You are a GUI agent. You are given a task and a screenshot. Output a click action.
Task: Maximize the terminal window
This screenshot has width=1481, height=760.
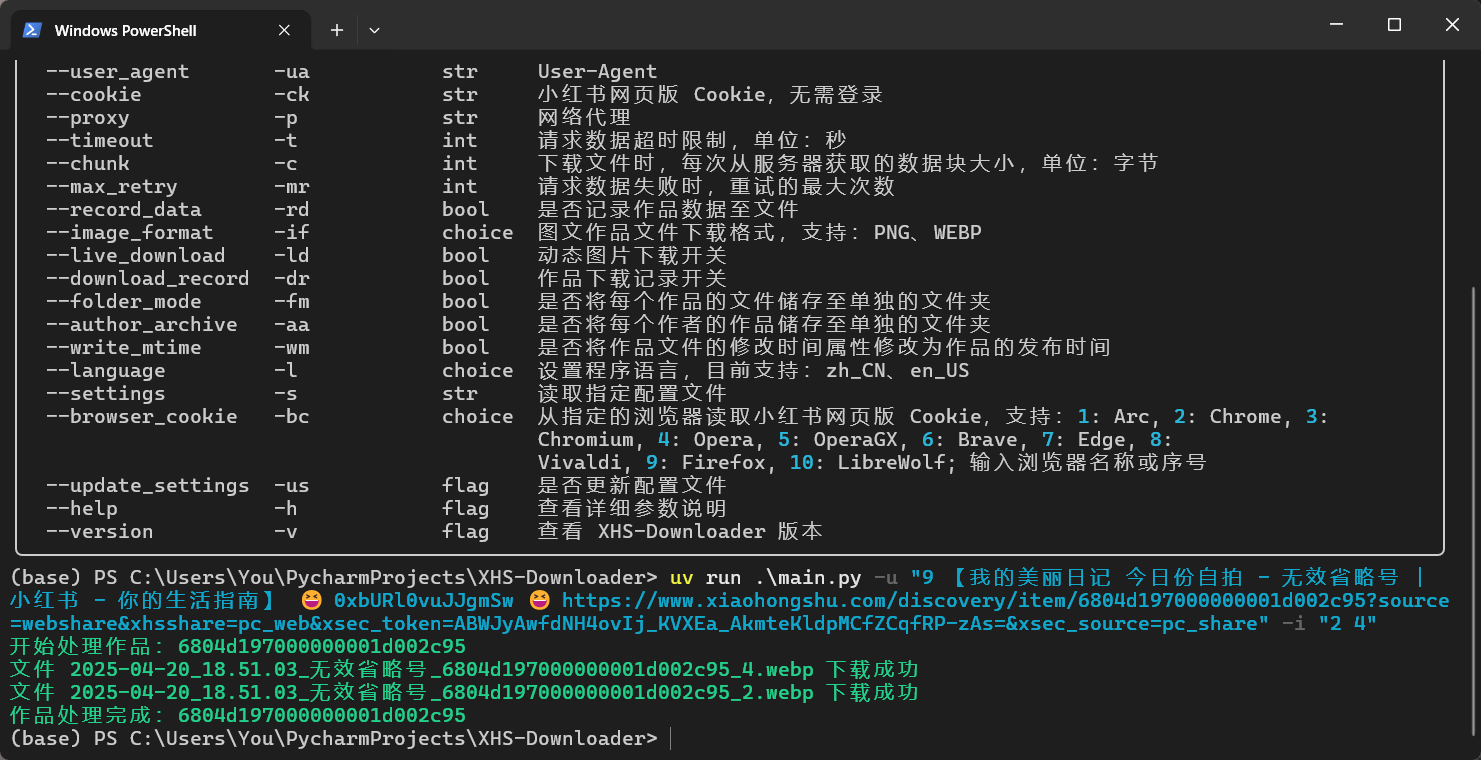click(x=1394, y=25)
